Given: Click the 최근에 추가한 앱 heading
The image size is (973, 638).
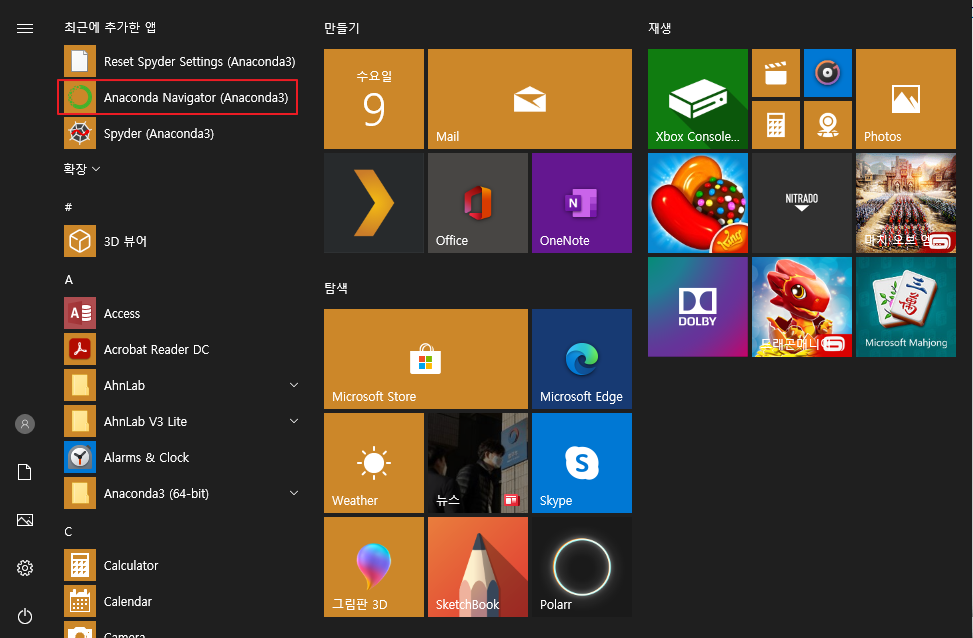Looking at the screenshot, I should (x=110, y=27).
